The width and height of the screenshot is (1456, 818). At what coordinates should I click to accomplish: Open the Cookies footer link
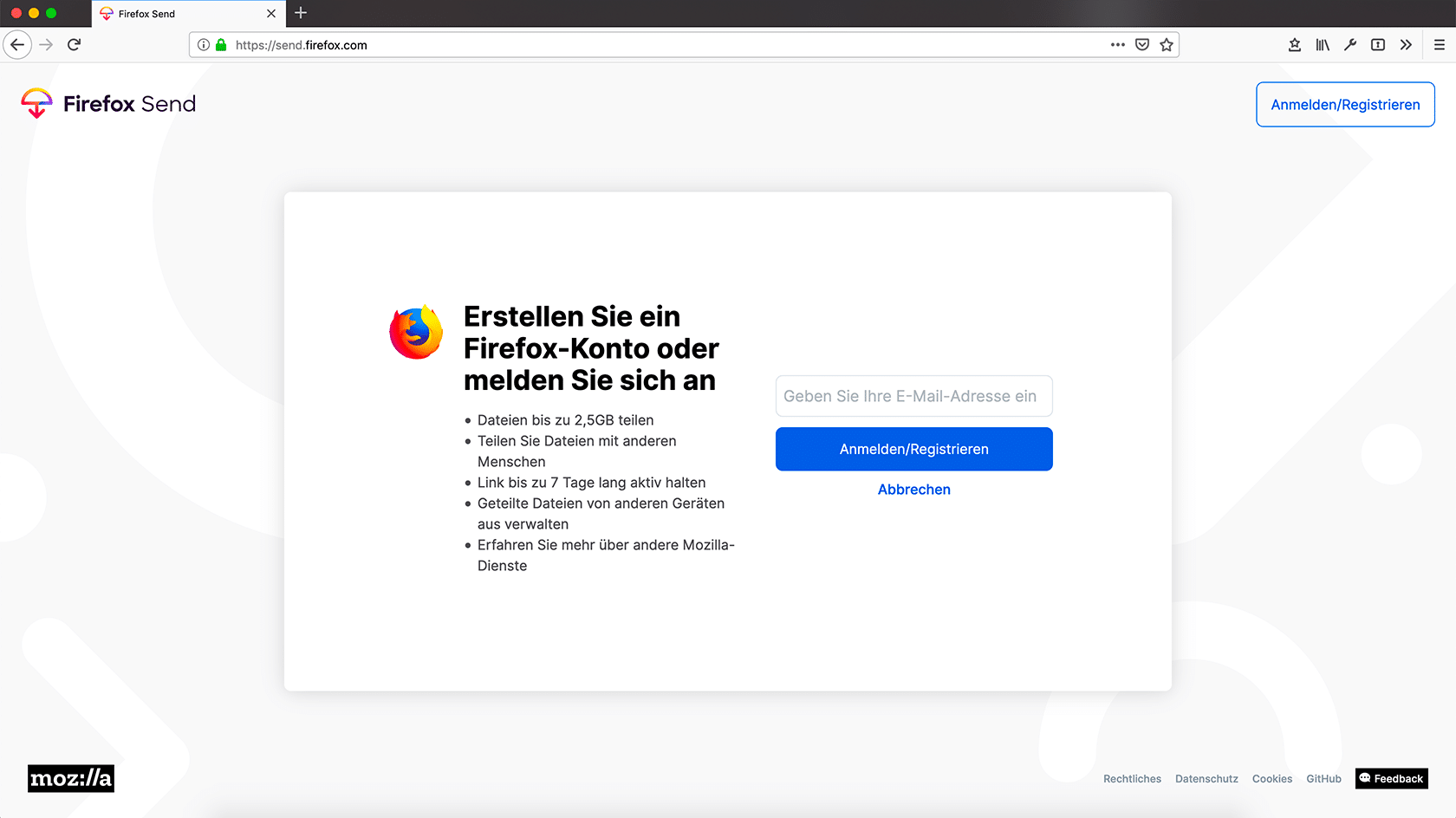tap(1272, 779)
